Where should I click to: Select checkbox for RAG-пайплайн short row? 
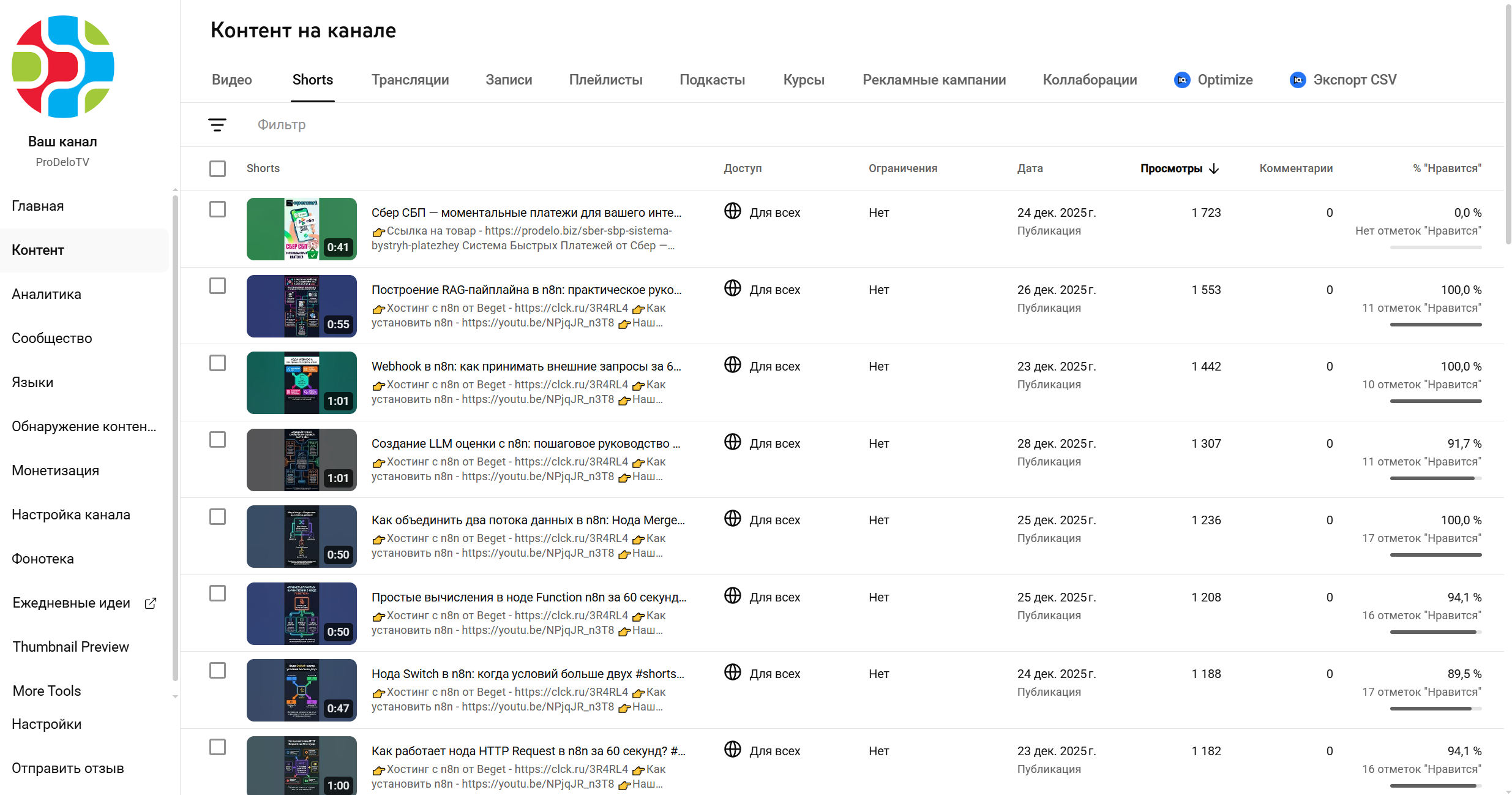(217, 286)
